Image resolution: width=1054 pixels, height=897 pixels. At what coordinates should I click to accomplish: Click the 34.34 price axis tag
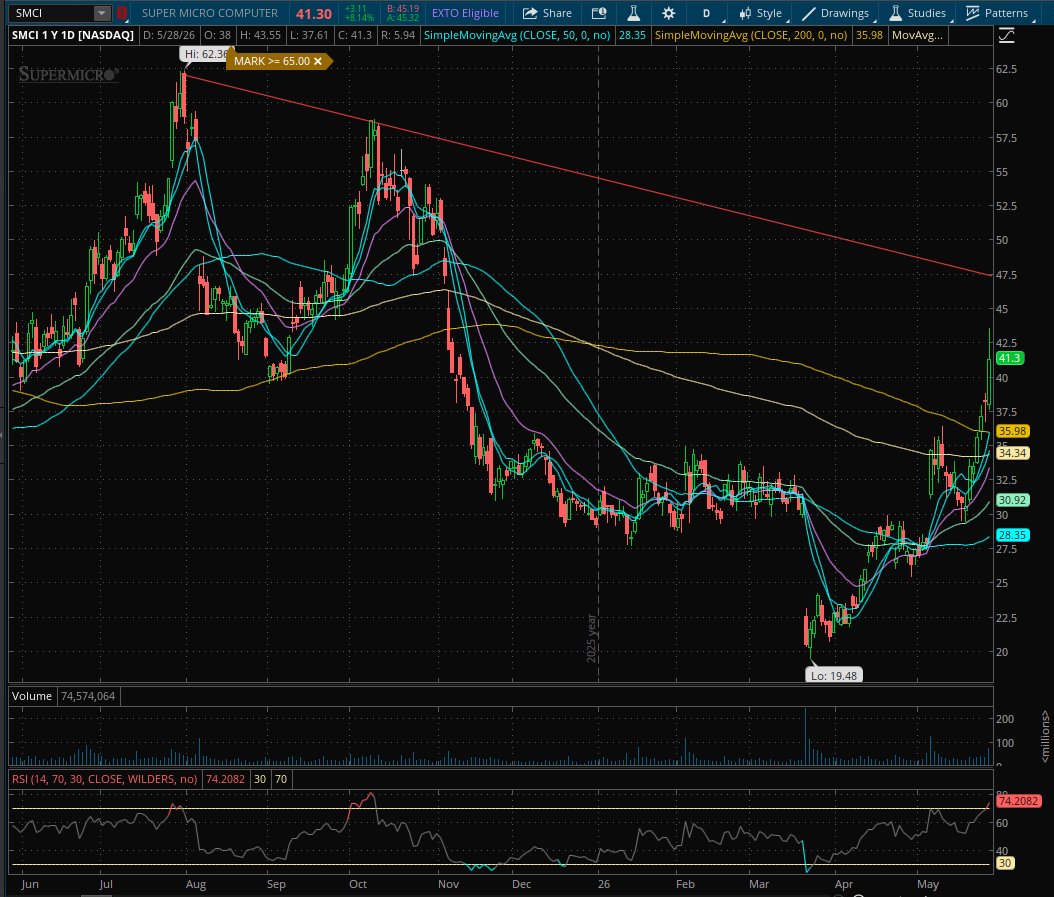click(x=1012, y=453)
